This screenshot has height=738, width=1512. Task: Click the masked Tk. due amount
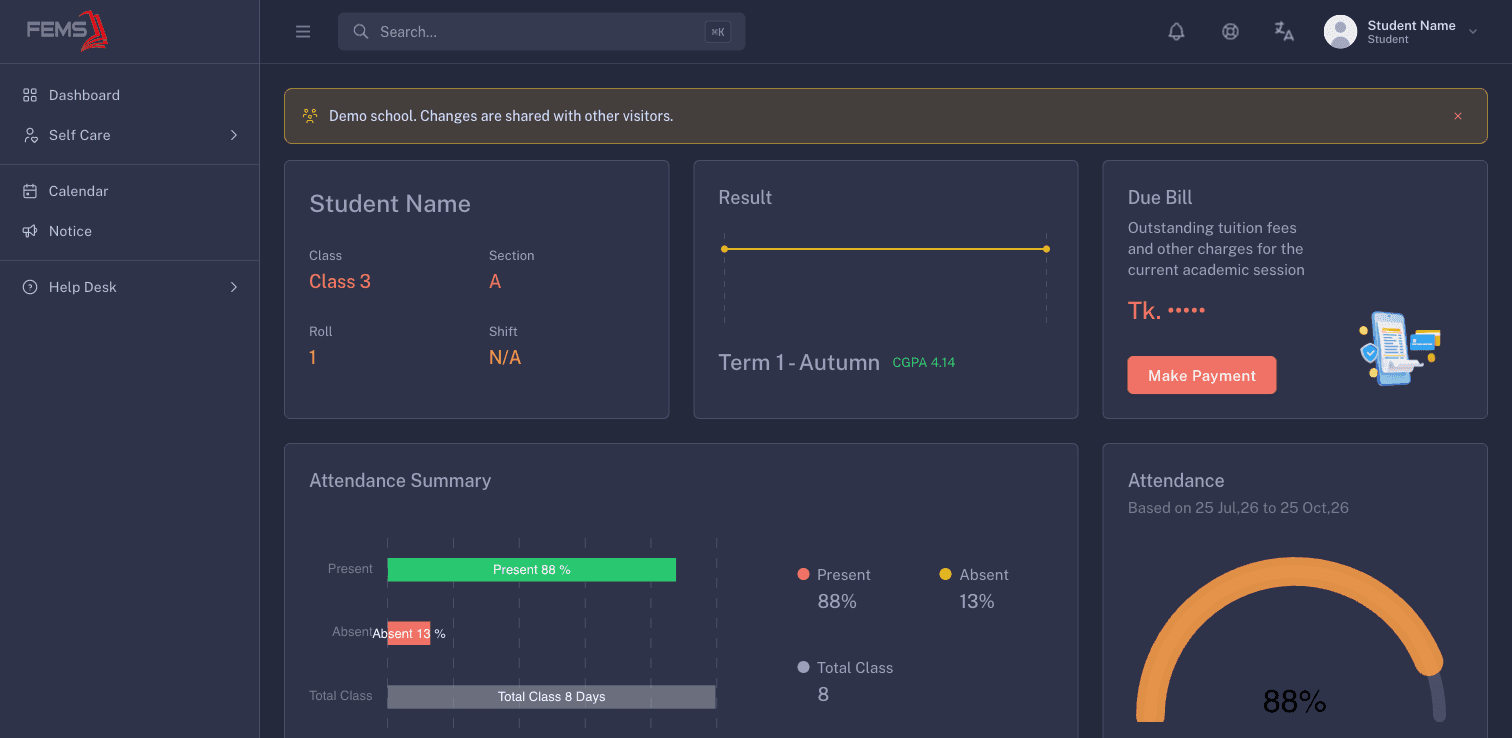[1167, 311]
